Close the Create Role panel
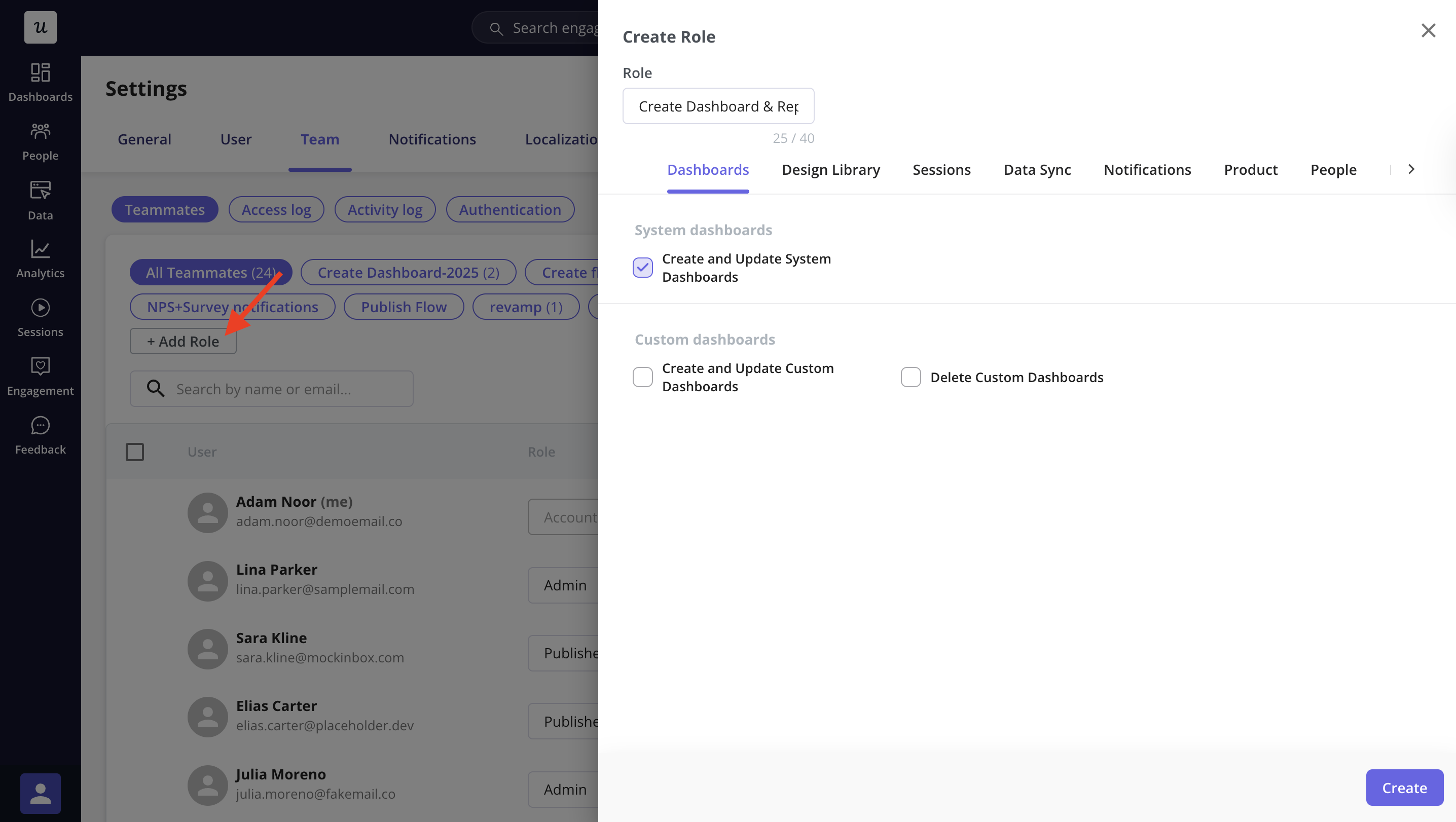The image size is (1456, 822). coord(1428,30)
